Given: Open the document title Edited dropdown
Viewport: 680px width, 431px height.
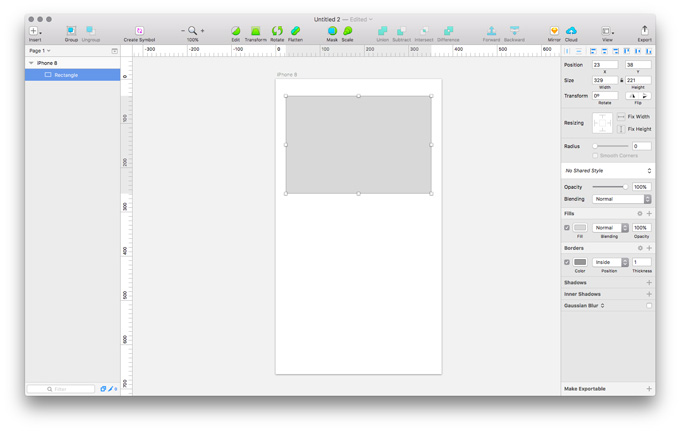Looking at the screenshot, I should tap(361, 20).
